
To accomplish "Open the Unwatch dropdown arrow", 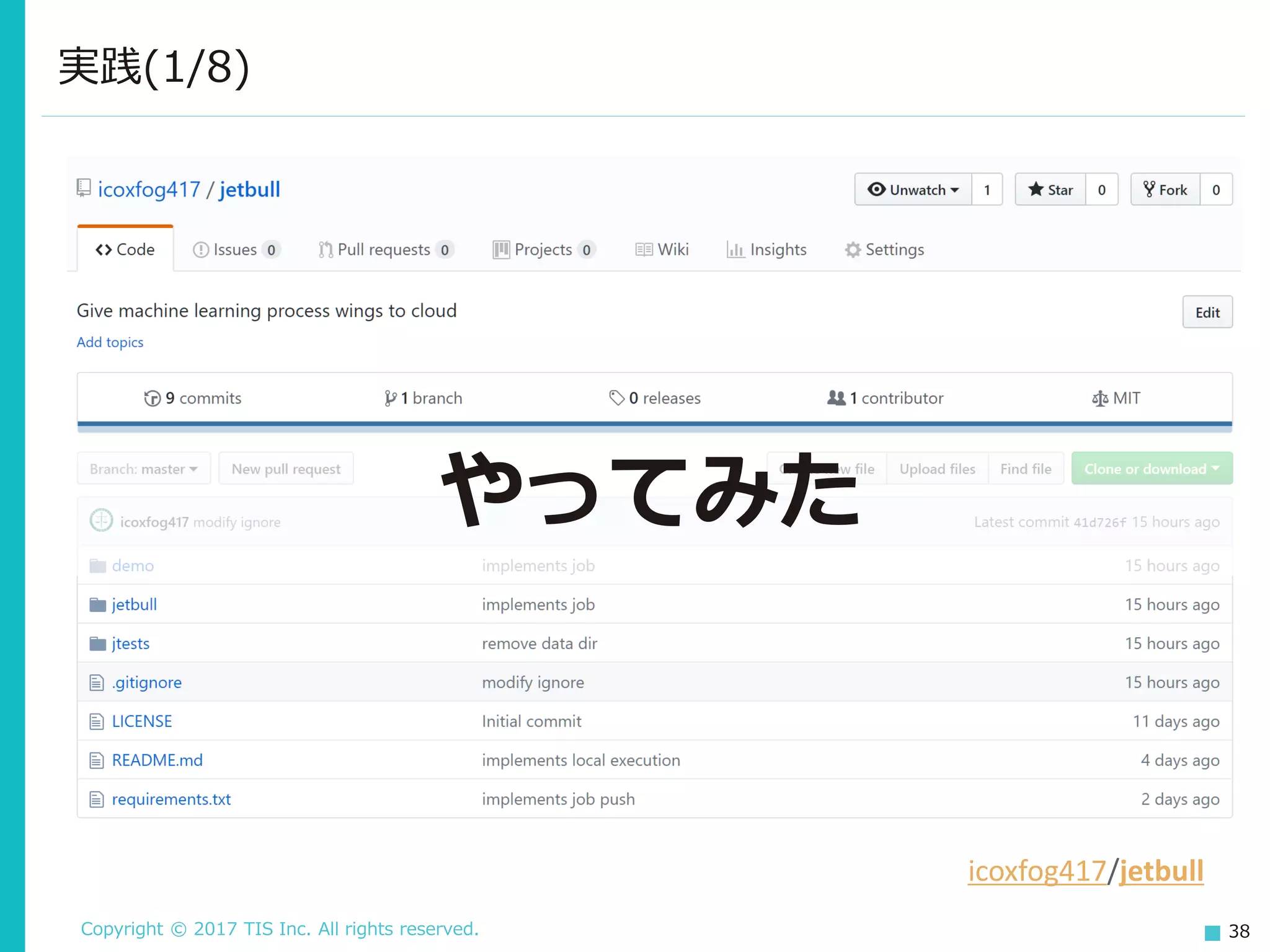I will 955,190.
